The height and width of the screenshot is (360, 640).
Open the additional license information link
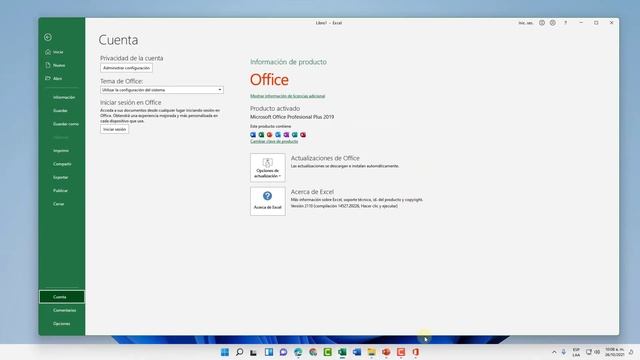[287, 96]
